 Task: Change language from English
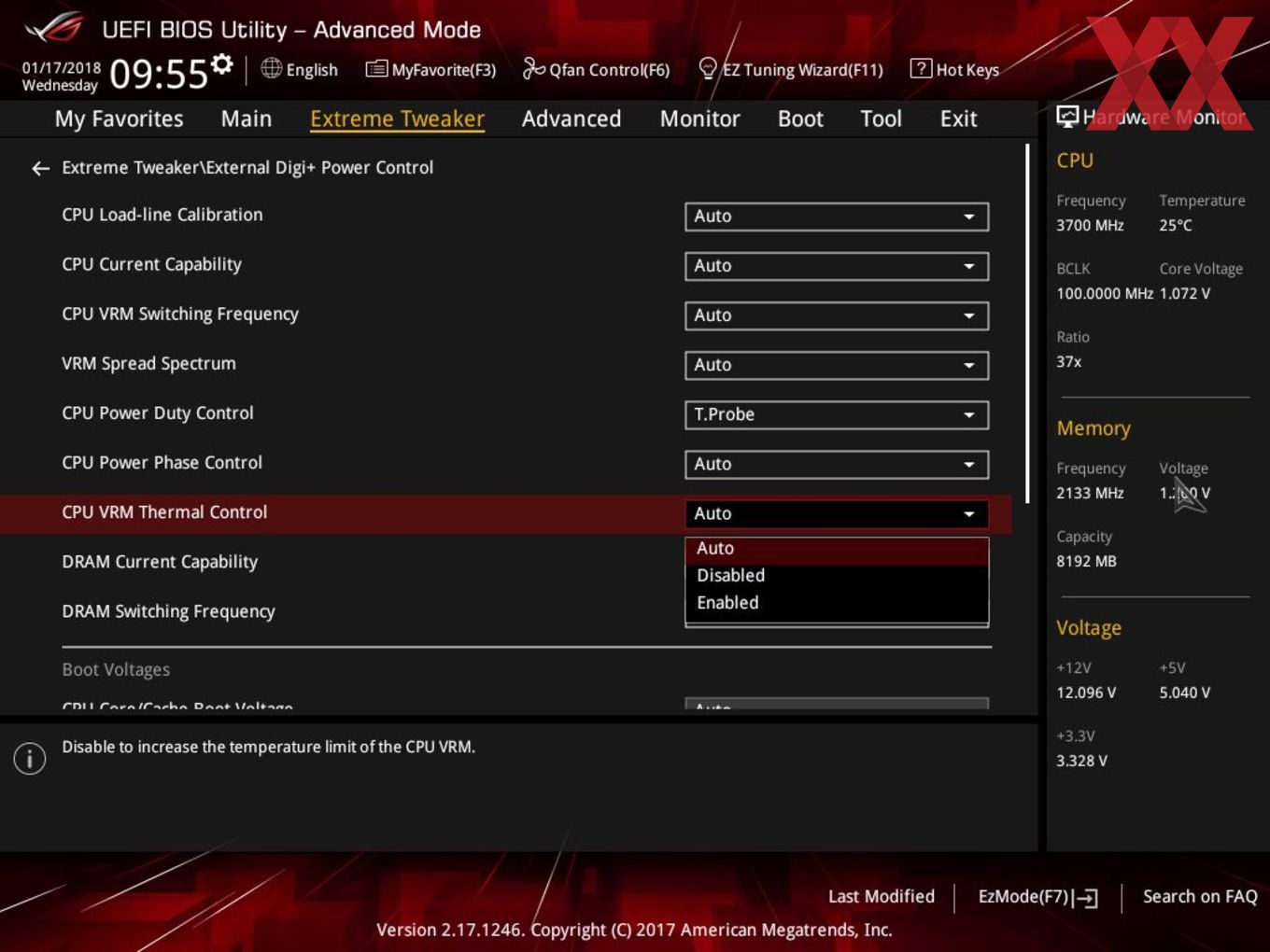(x=312, y=70)
